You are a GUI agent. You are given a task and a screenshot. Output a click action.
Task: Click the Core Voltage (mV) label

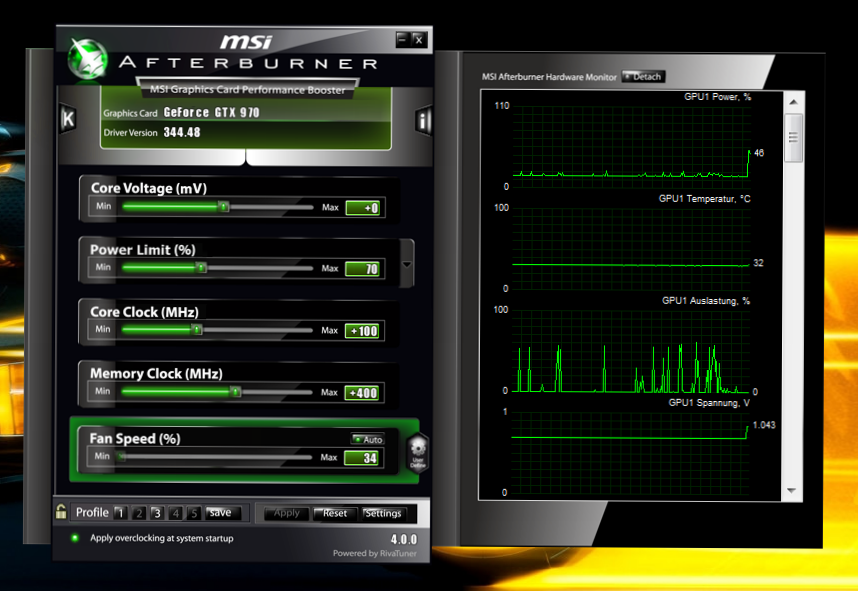pos(149,188)
